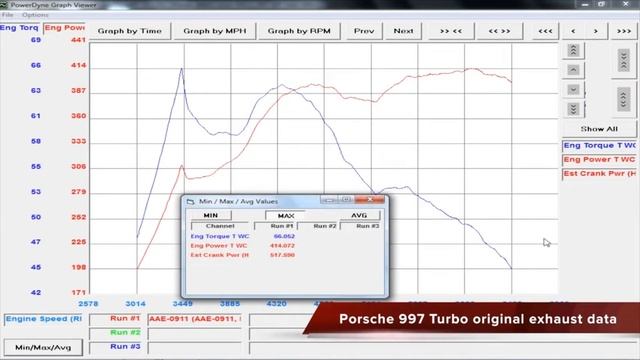Select Eng Power T WC row in values dialog
The height and width of the screenshot is (360, 640).
(x=219, y=246)
